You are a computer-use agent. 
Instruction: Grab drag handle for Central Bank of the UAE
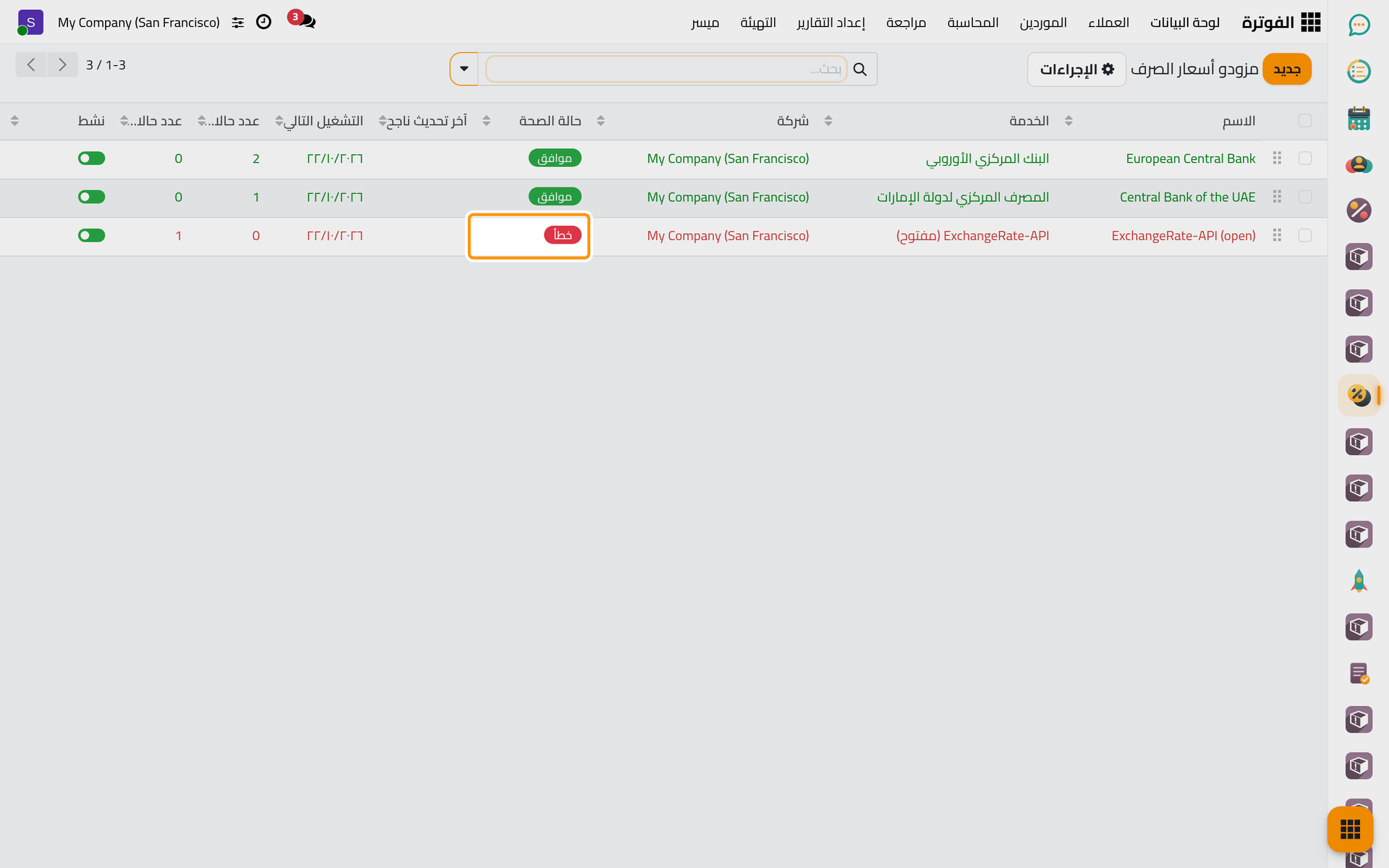point(1277,197)
